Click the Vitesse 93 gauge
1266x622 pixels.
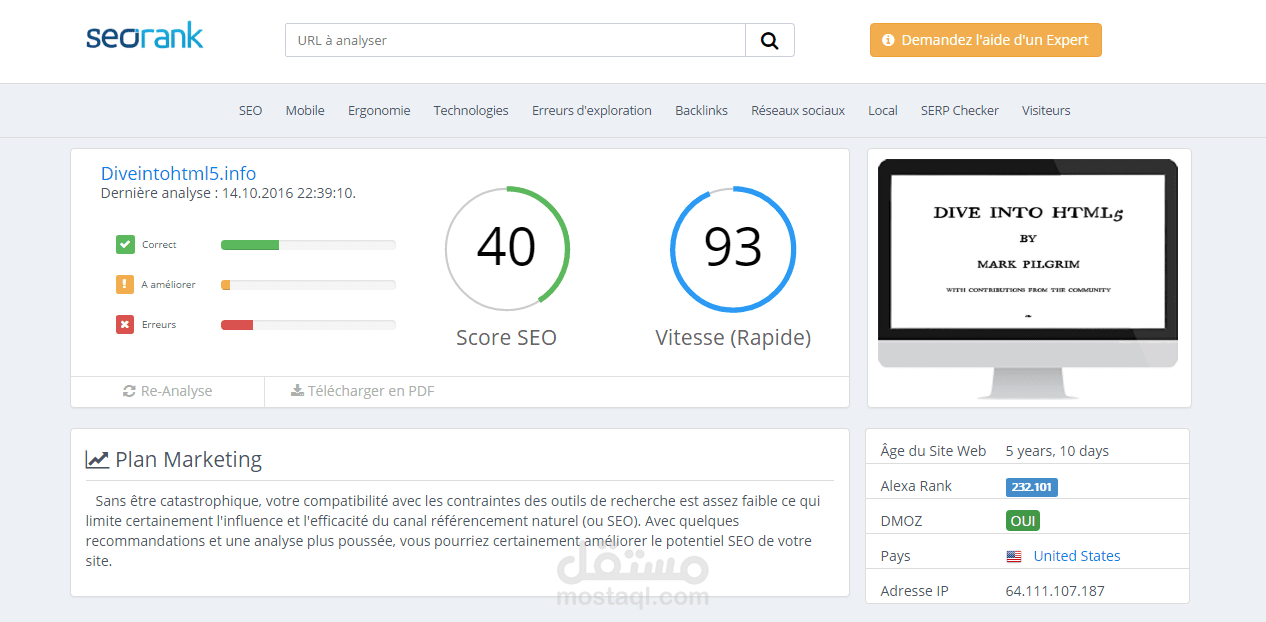pyautogui.click(x=733, y=248)
